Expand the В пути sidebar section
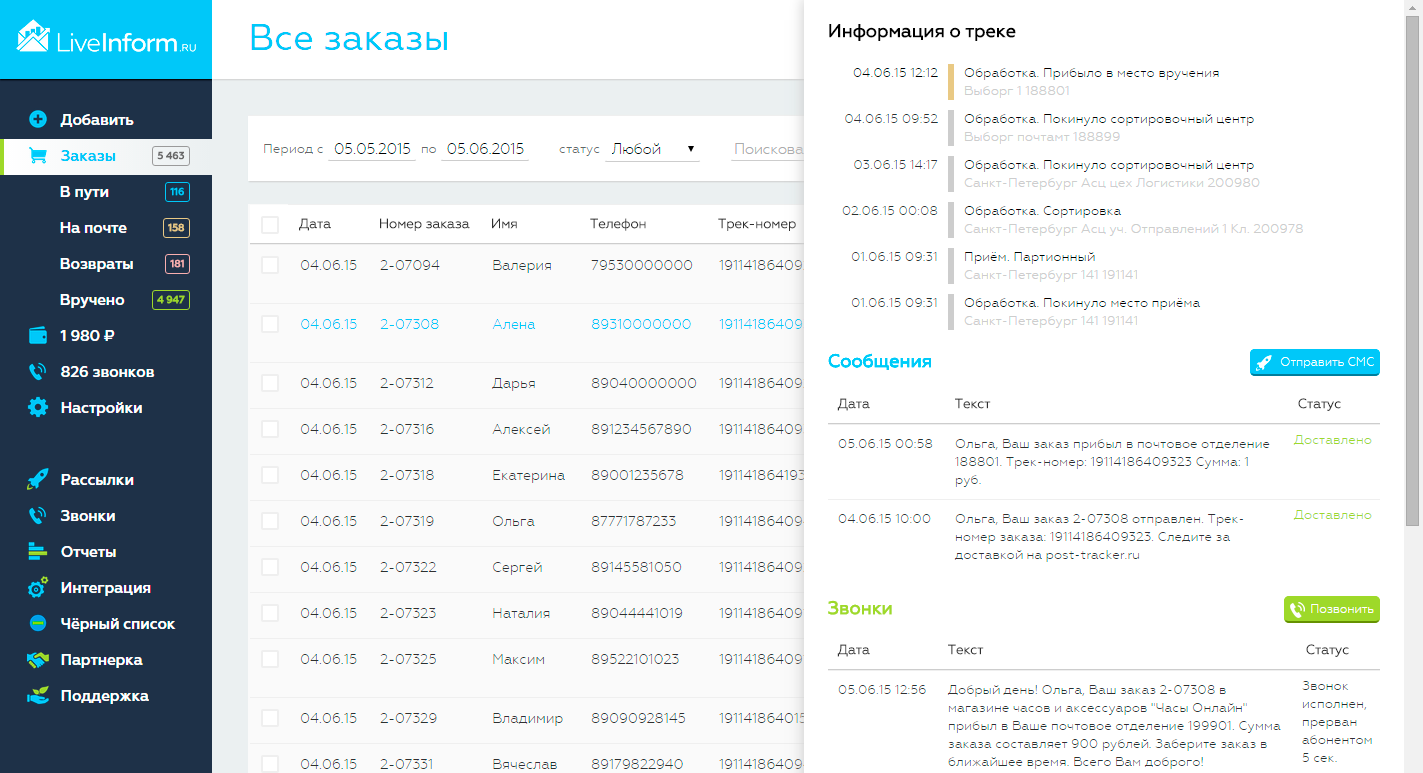 pos(86,191)
